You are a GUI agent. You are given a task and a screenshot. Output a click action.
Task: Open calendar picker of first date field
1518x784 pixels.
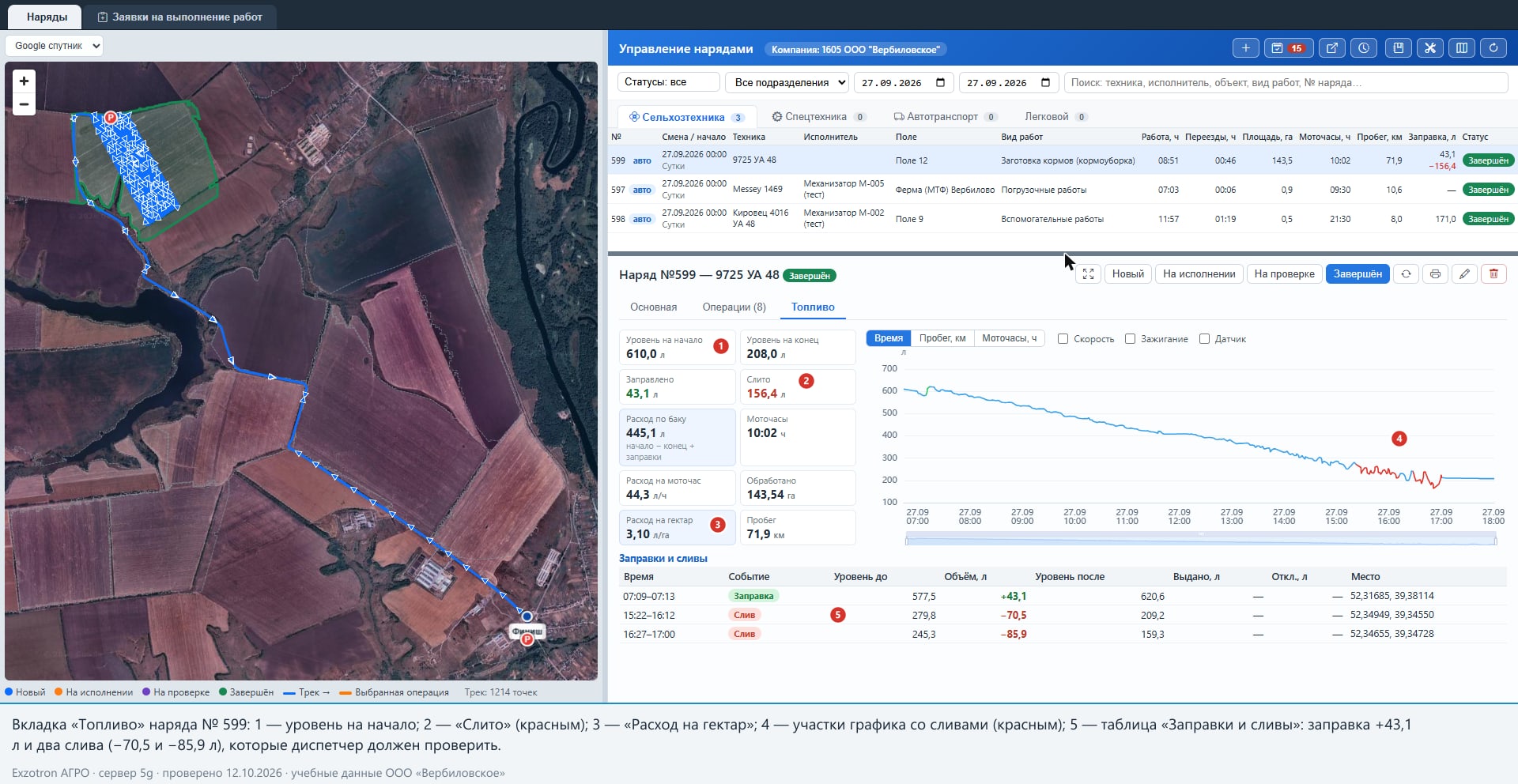point(940,82)
